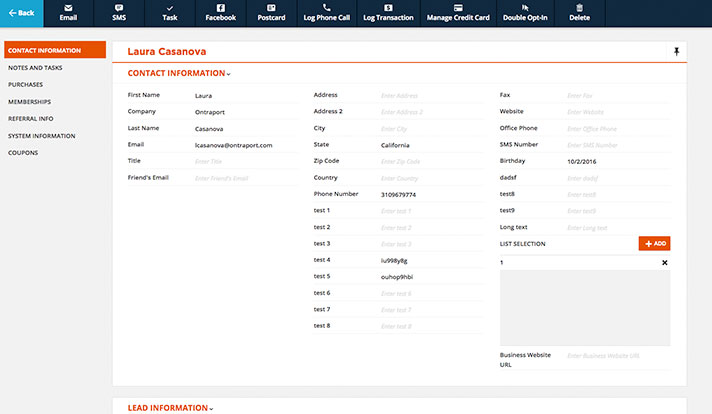Viewport: 712px width, 414px height.
Task: Click the Zip Code field
Action: click(x=432, y=162)
